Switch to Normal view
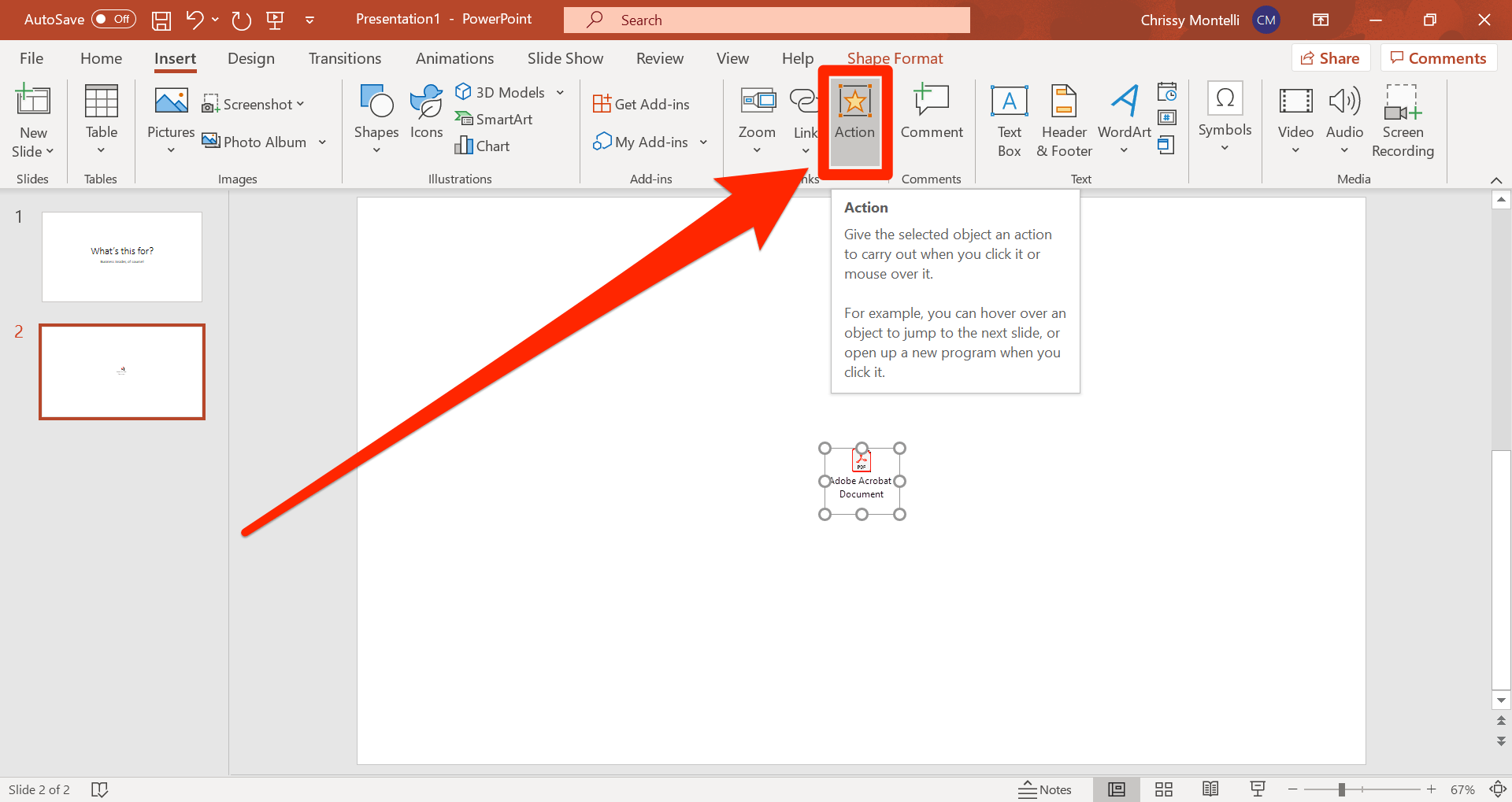1512x802 pixels. pos(1116,789)
